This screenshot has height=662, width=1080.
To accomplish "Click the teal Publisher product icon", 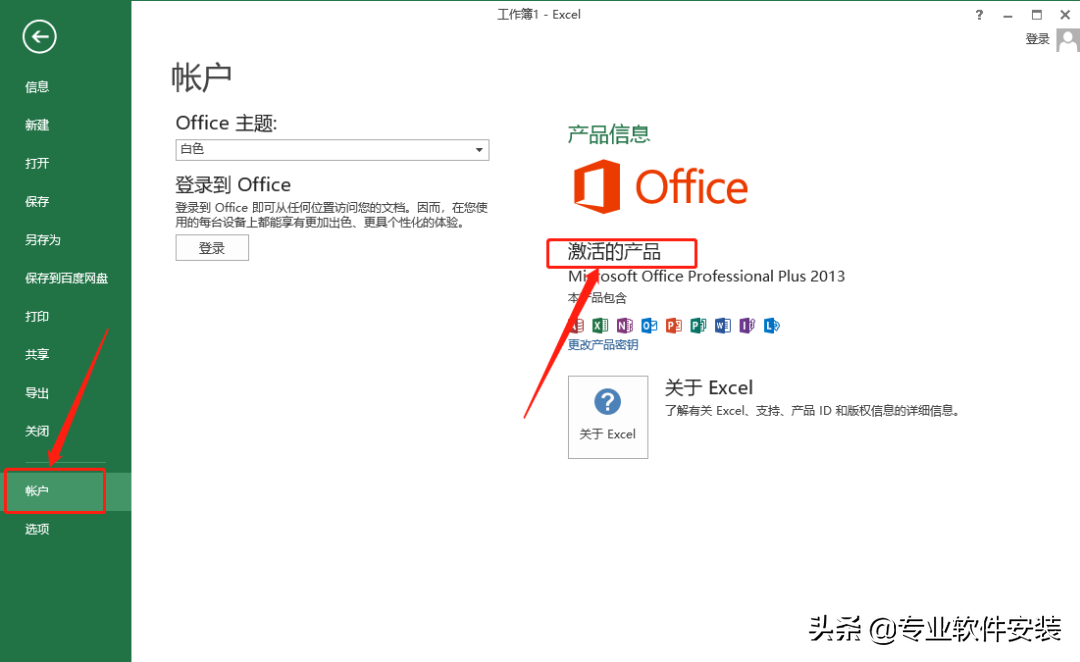I will coord(698,325).
